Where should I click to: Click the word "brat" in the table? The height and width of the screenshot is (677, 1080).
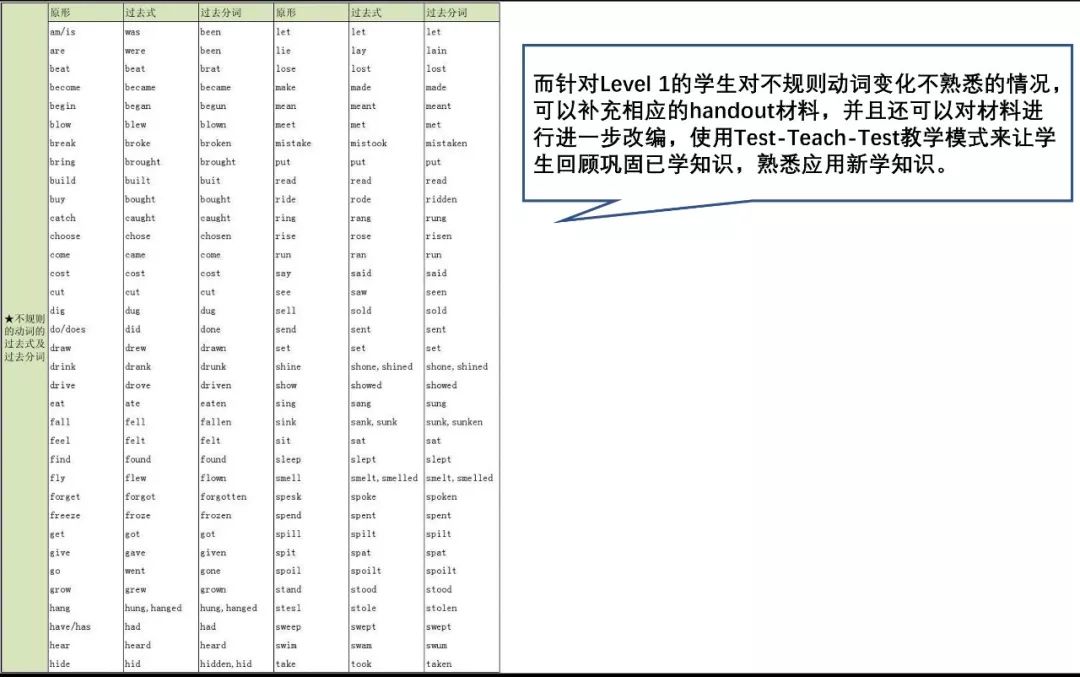[211, 69]
